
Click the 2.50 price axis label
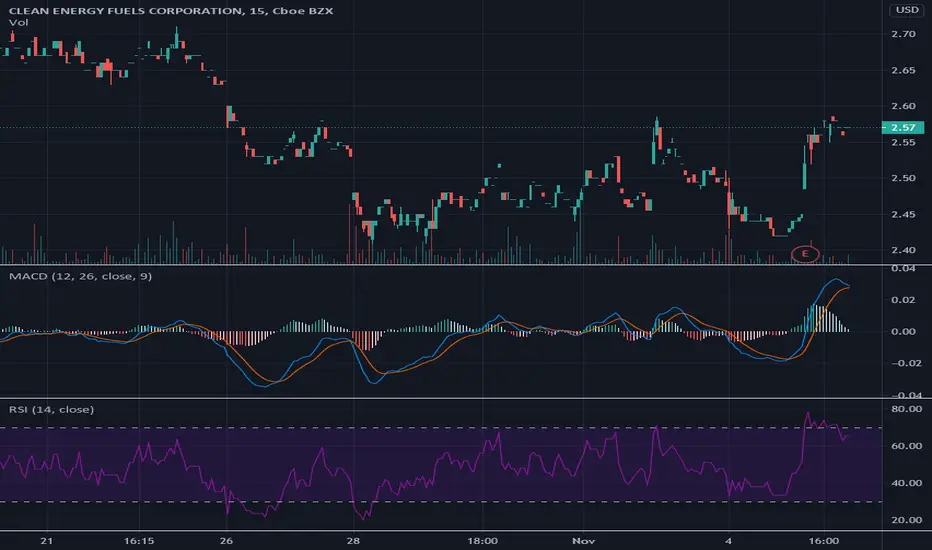coord(903,178)
